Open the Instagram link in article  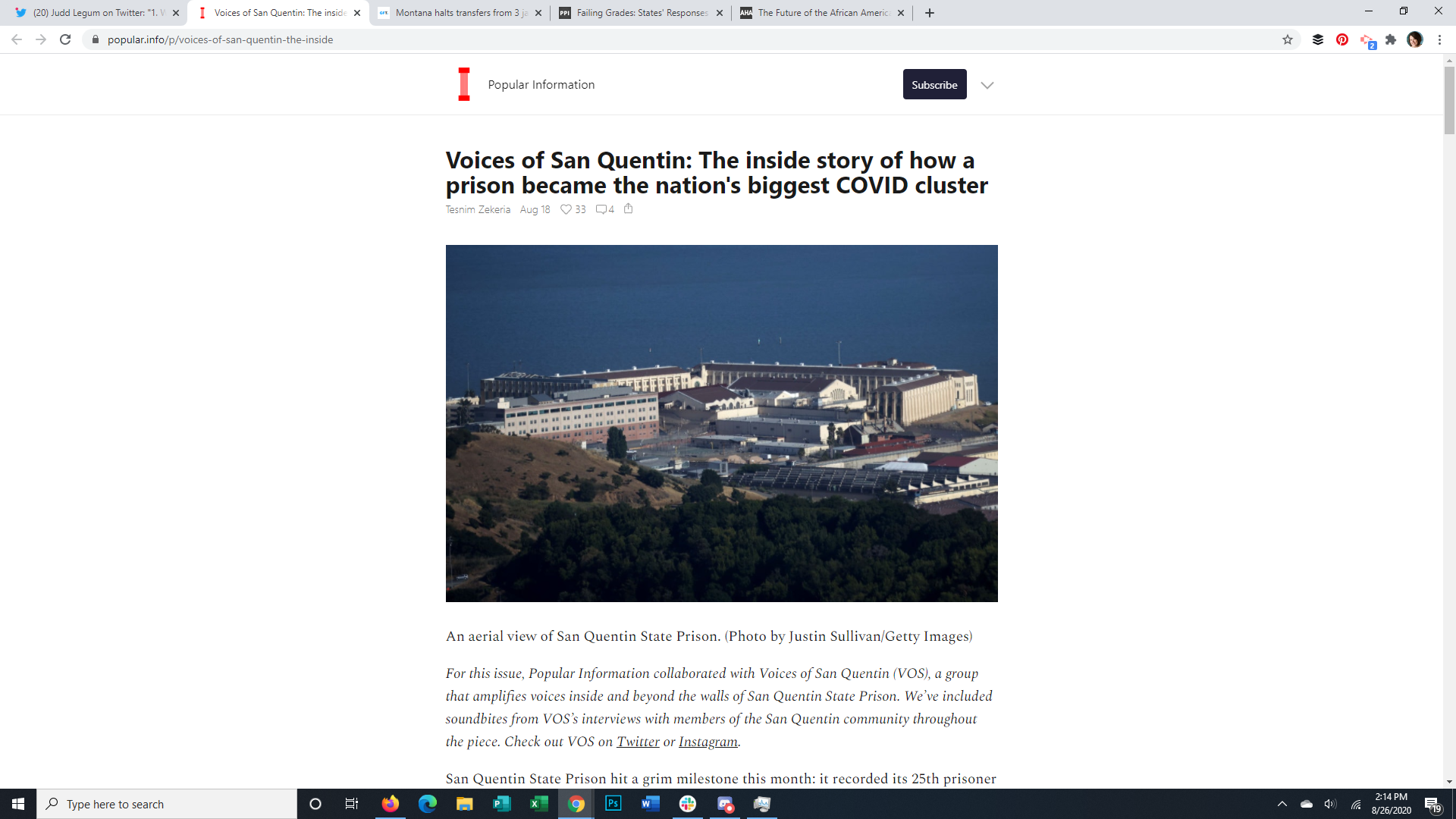coord(708,742)
